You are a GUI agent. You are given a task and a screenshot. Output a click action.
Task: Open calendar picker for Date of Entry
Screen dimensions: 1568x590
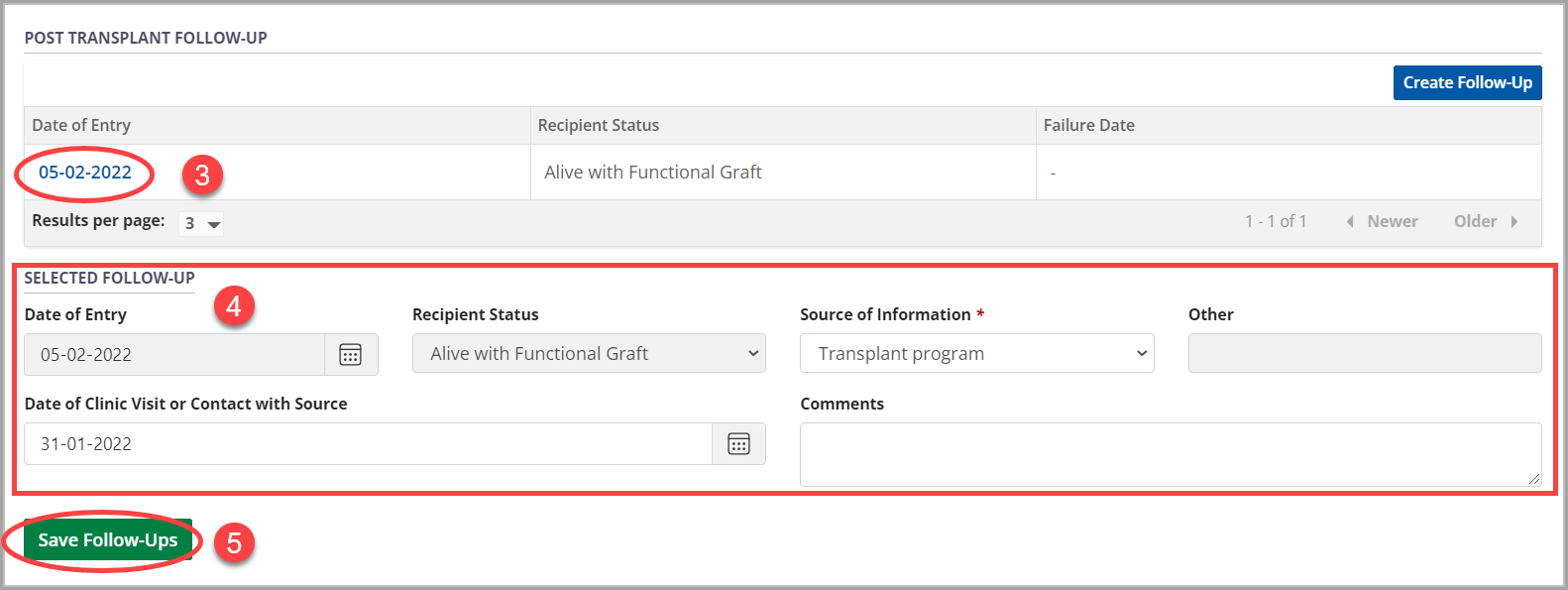pos(351,355)
